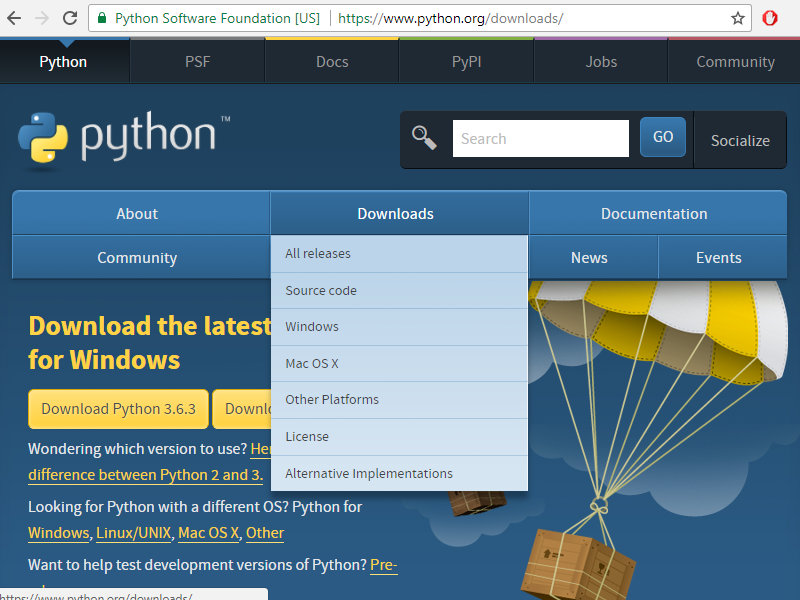Bookmark page with the star icon
The height and width of the screenshot is (600, 800).
(738, 19)
